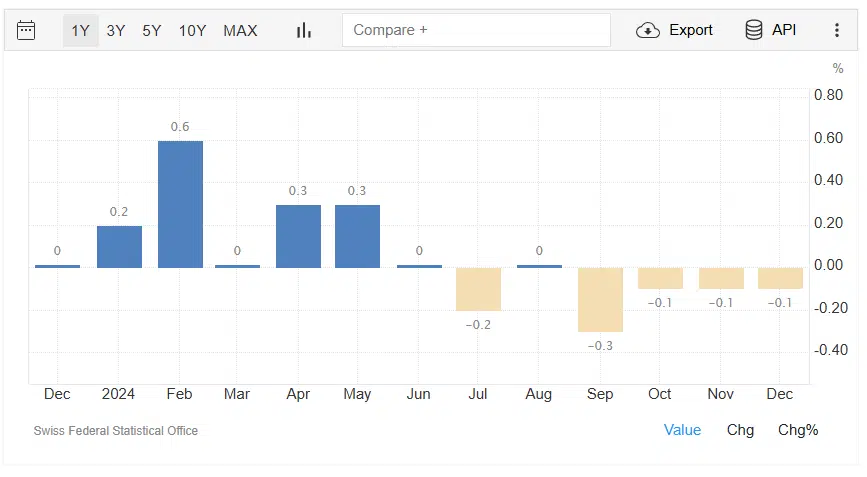Click the cloud download Export icon
Viewport: 867px width, 477px height.
[x=648, y=30]
